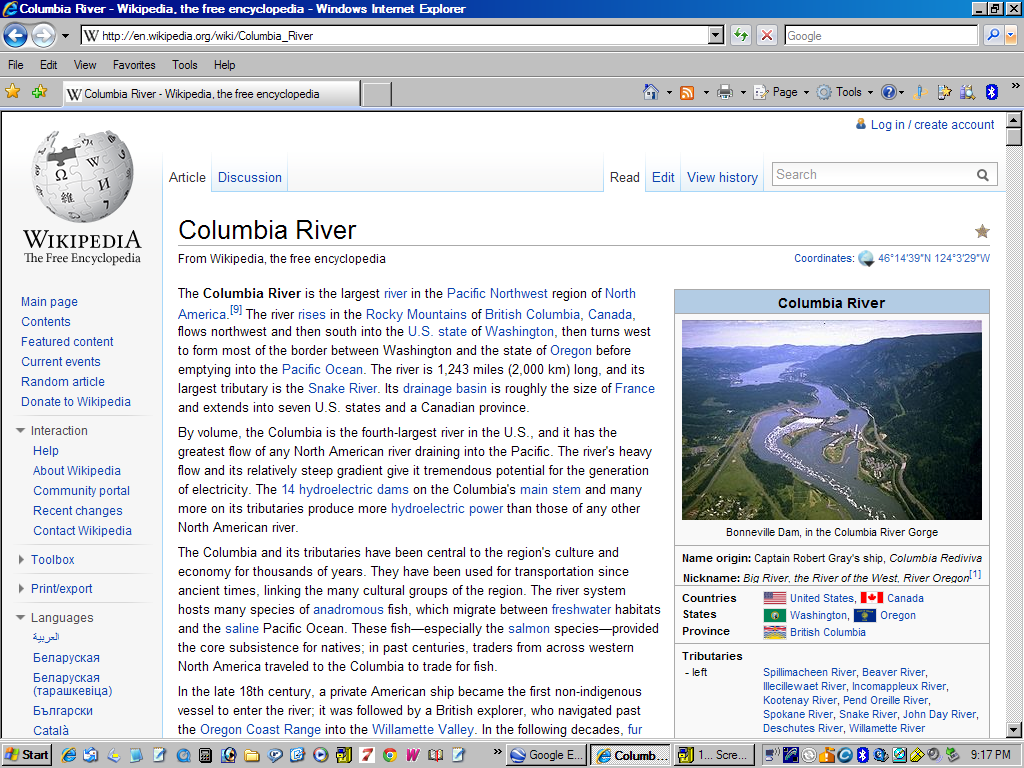Viewport: 1024px width, 768px height.
Task: Click the Research binoculars toolbar icon
Action: (x=967, y=93)
